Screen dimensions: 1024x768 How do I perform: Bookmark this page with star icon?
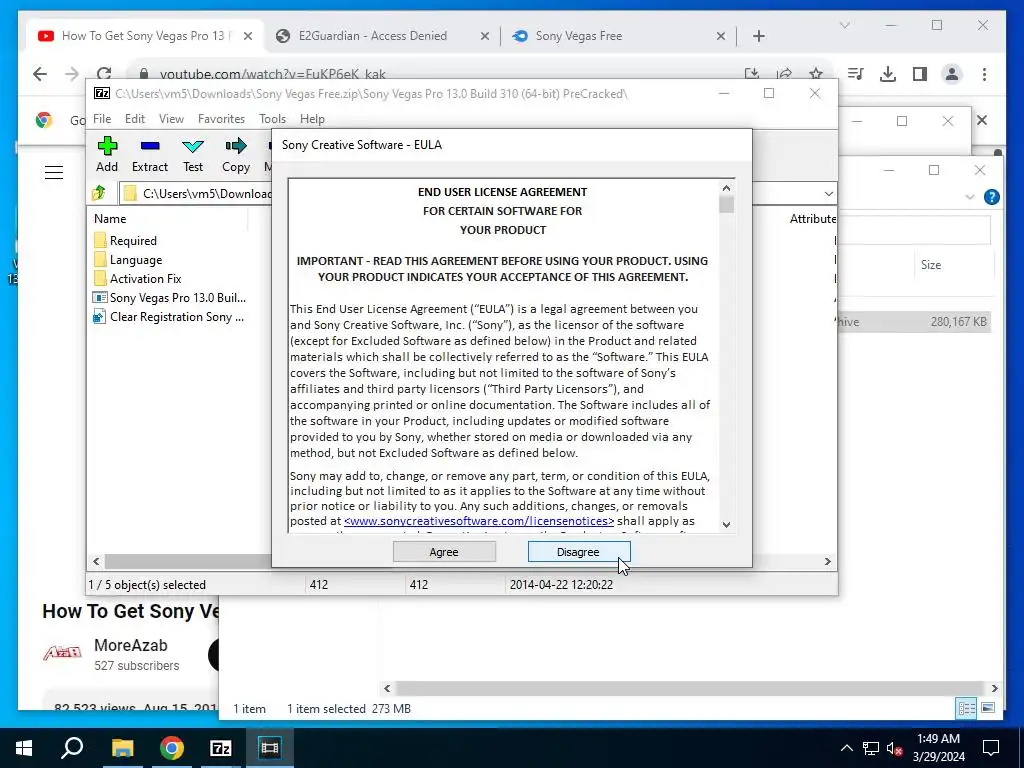816,74
